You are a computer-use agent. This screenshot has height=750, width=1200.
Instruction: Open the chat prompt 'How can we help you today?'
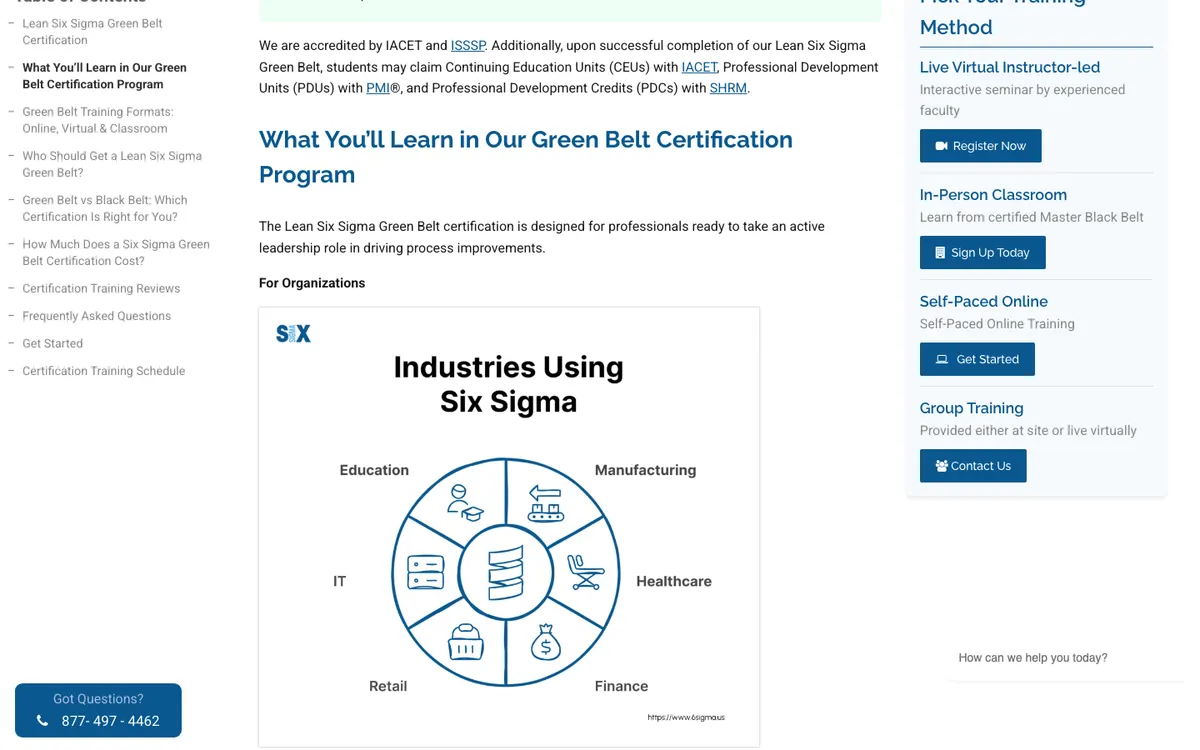(x=1033, y=658)
